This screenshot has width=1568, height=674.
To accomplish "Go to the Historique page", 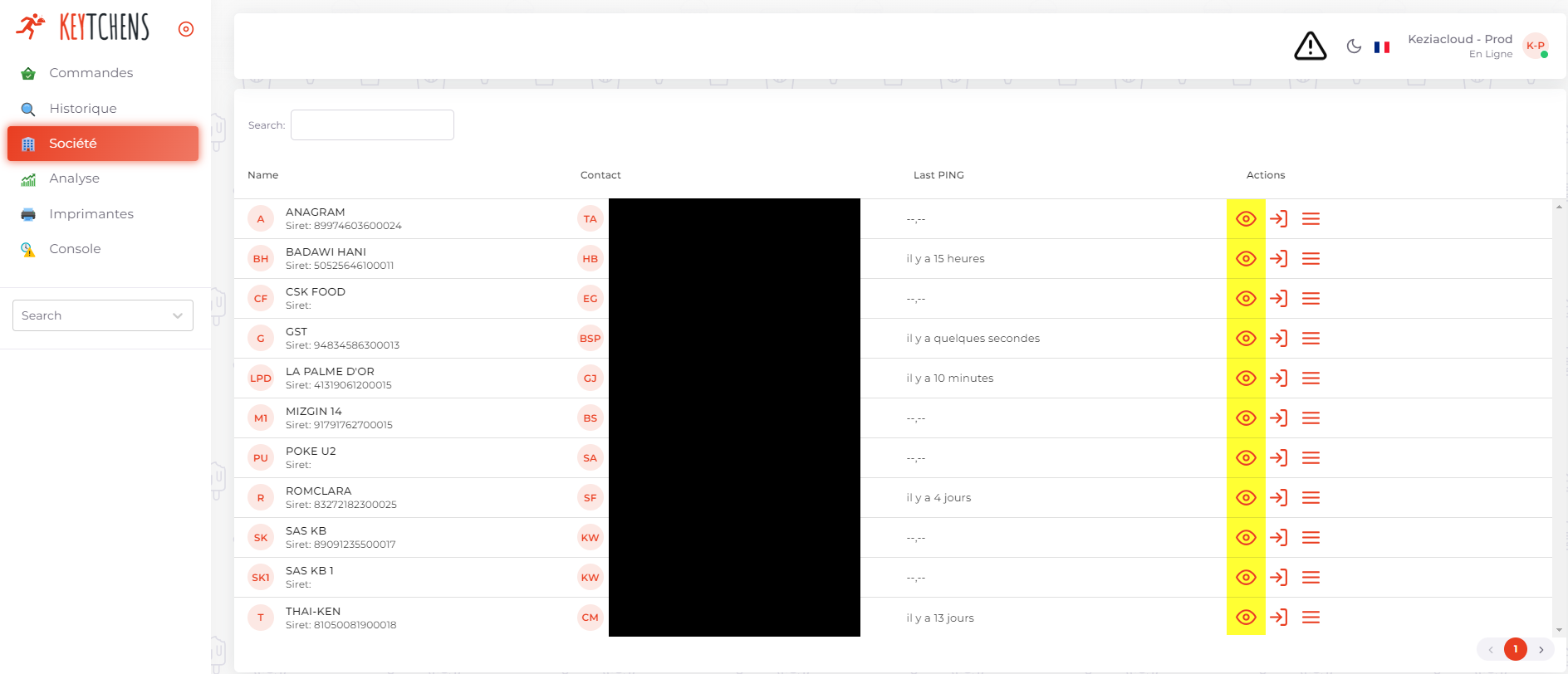I will 82,109.
